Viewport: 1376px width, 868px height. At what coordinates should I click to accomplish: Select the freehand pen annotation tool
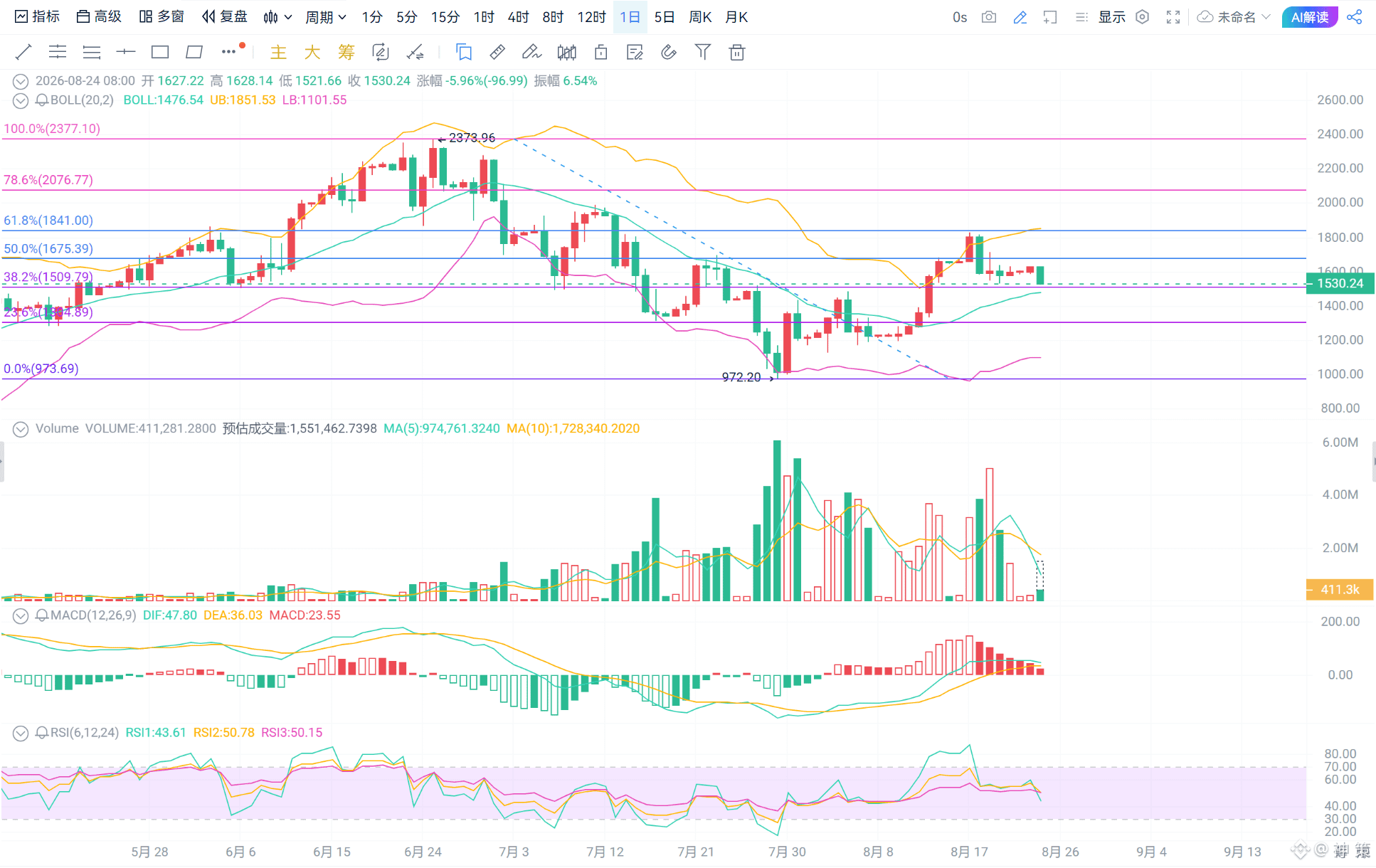532,52
